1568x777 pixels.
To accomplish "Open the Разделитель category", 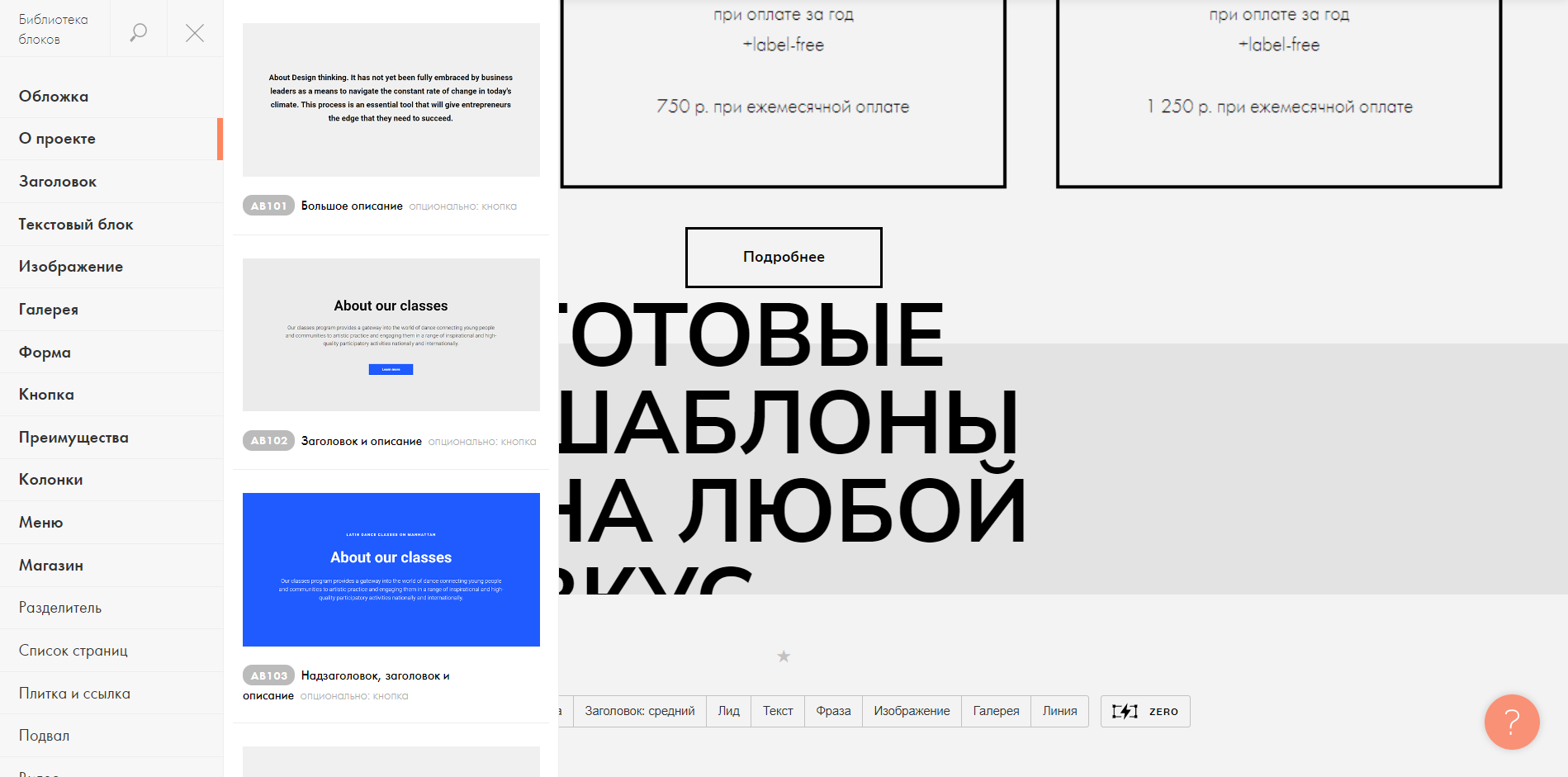I will 111,608.
